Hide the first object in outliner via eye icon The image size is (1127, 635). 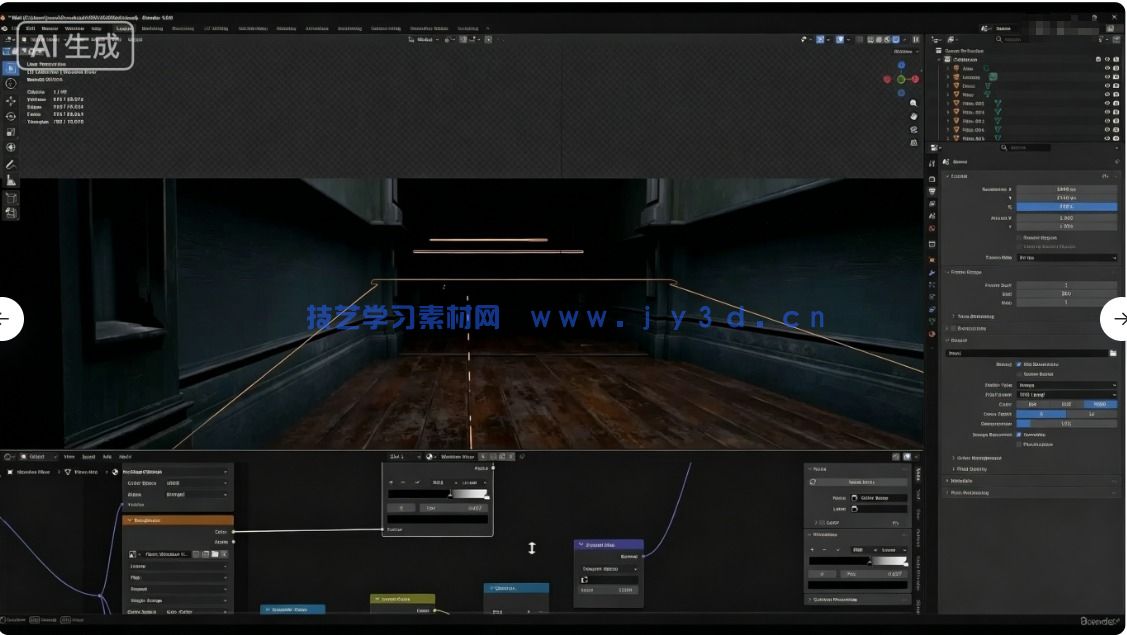[x=1107, y=68]
